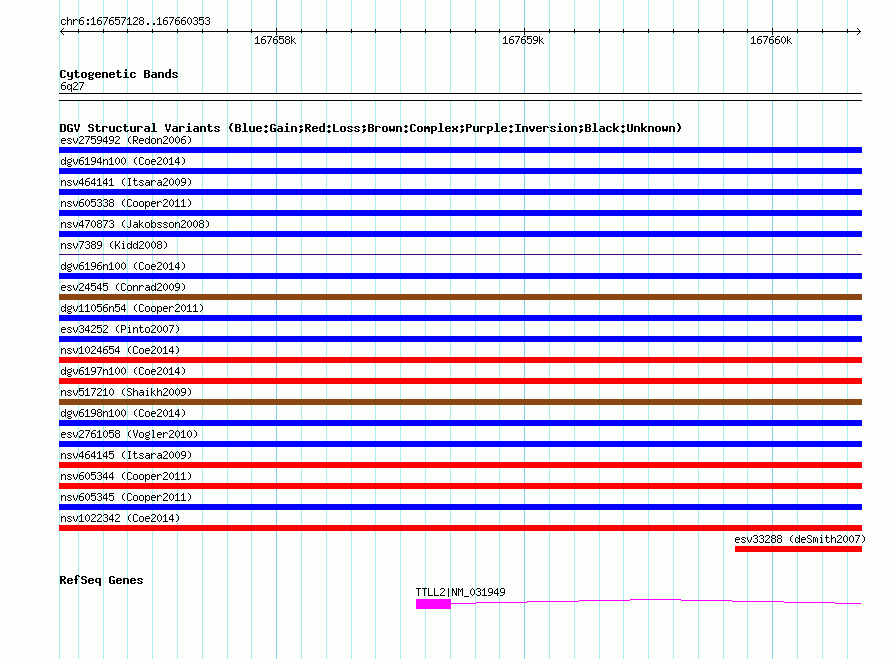Viewport: 890px width, 659px height.
Task: Click the blue bar under esv34252
Action: 460,339
